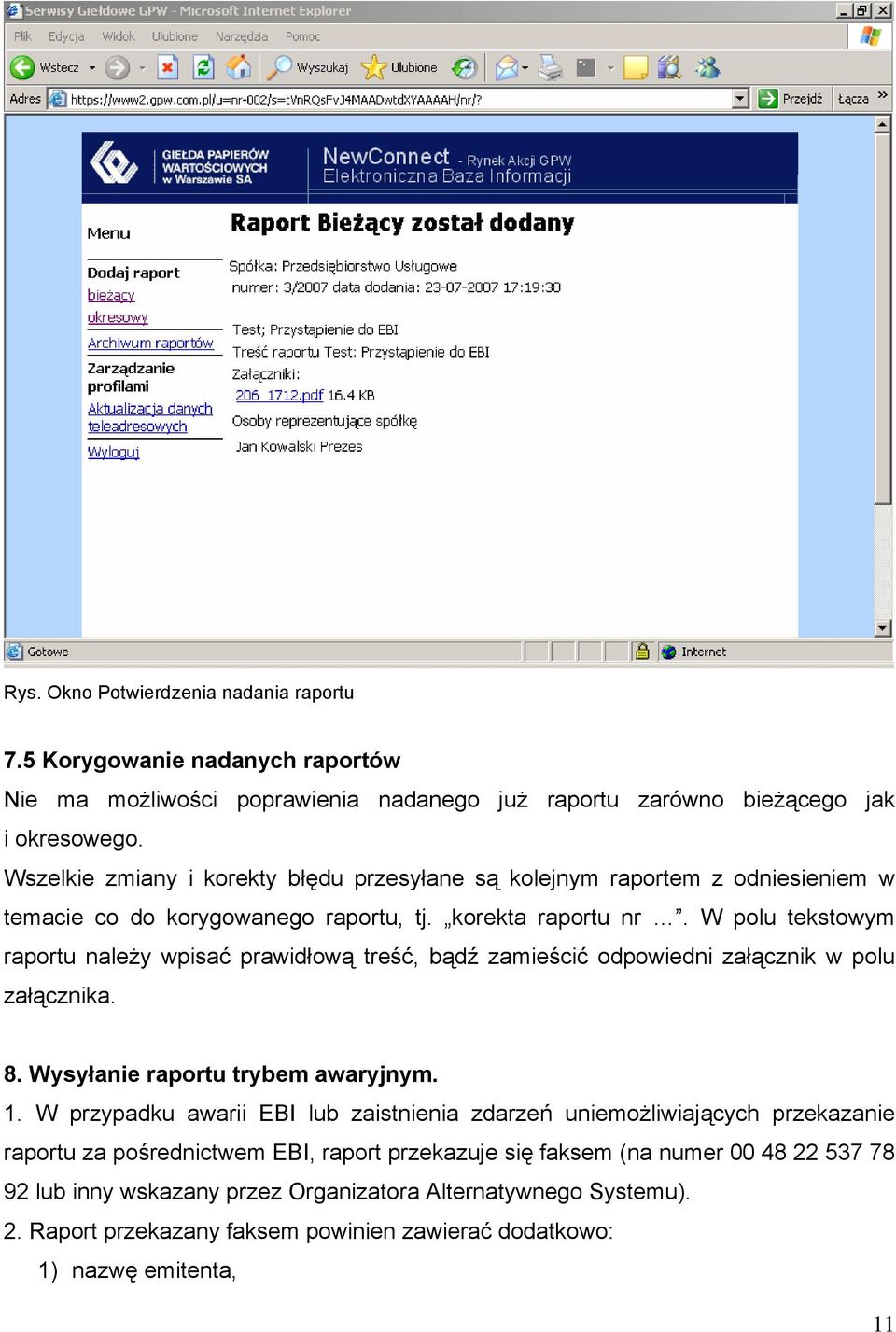This screenshot has width=896, height=1332.
Task: Click the Internet zone globe in status bar
Action: (668, 652)
